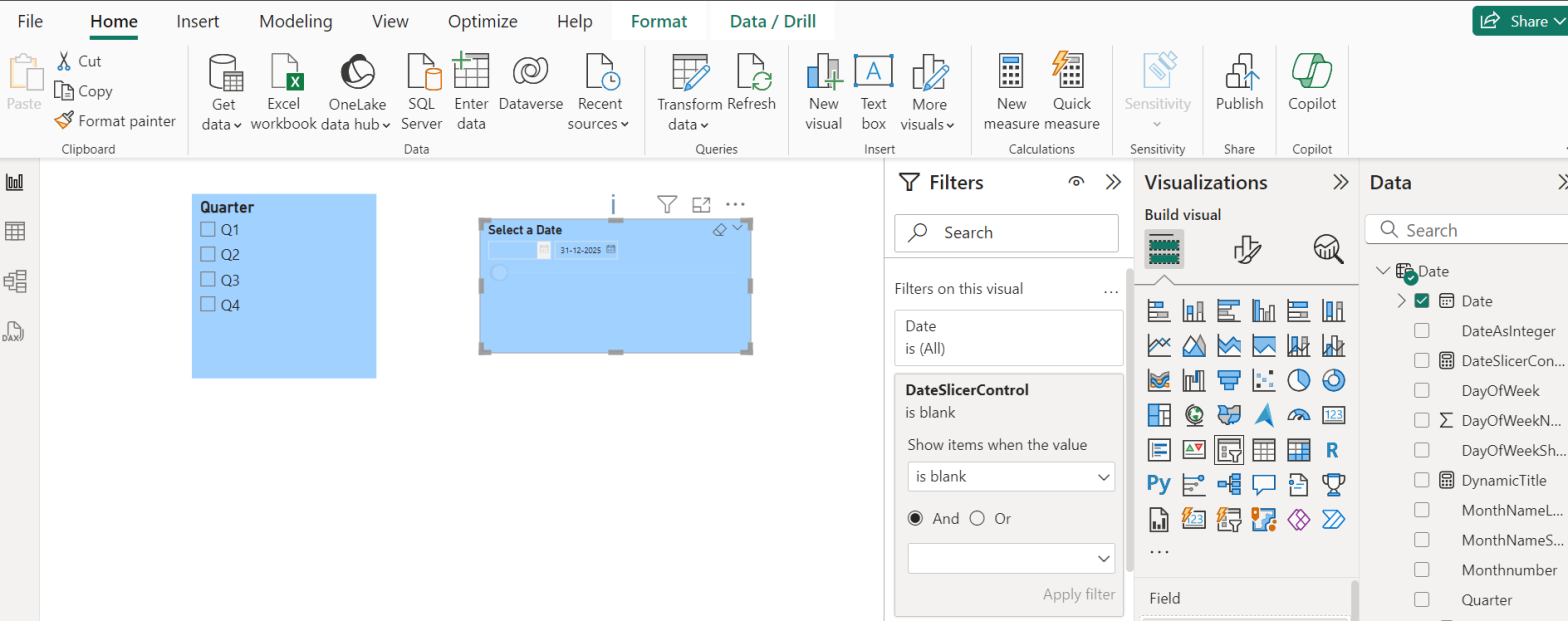Collapse the Filters pane with chevrons

pos(1112,182)
